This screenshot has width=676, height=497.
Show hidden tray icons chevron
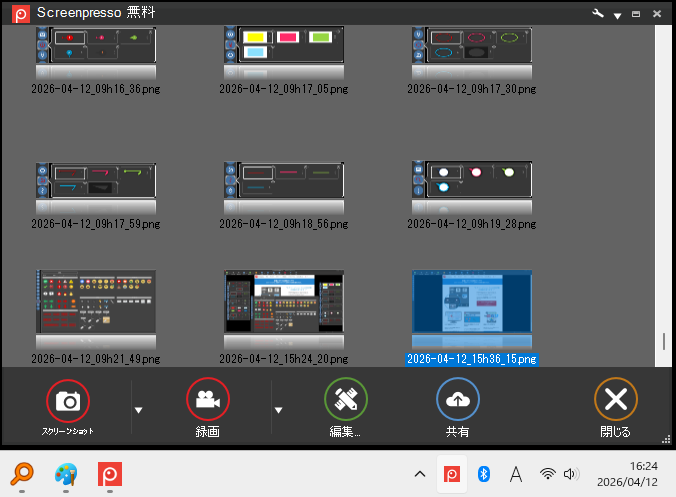pos(420,474)
